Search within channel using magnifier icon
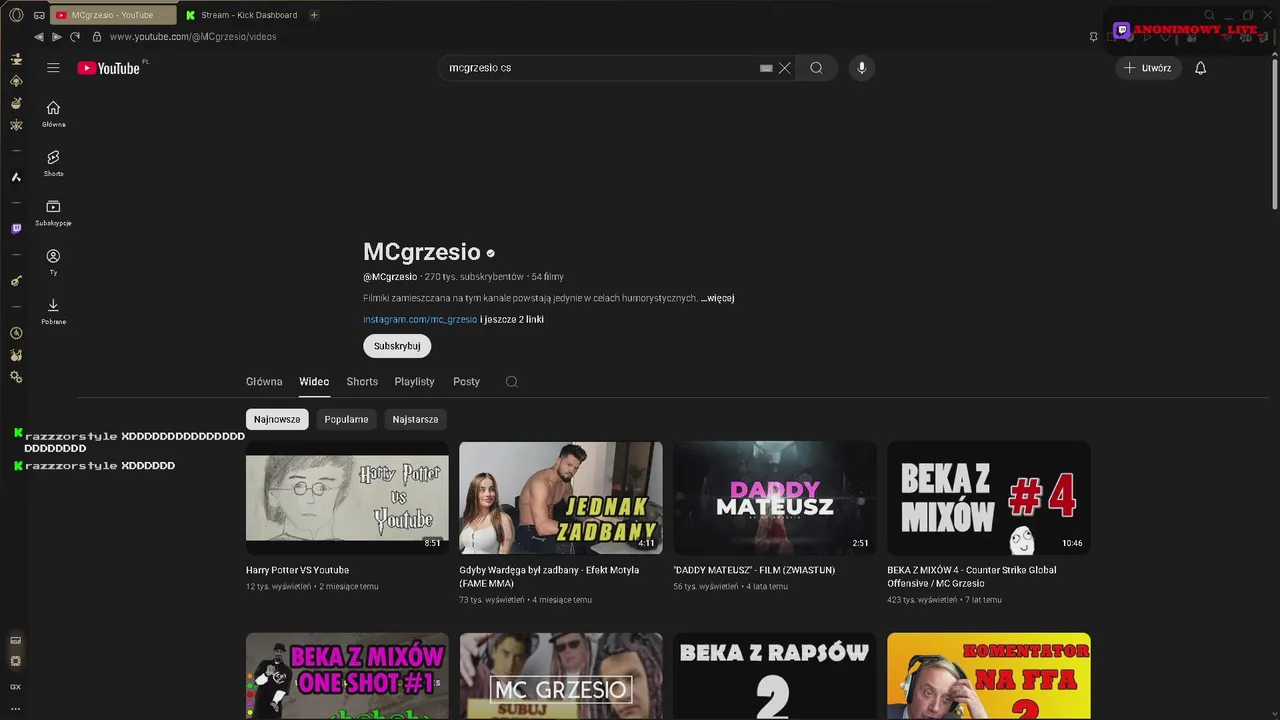Screen dimensions: 1280x720 [x=511, y=381]
